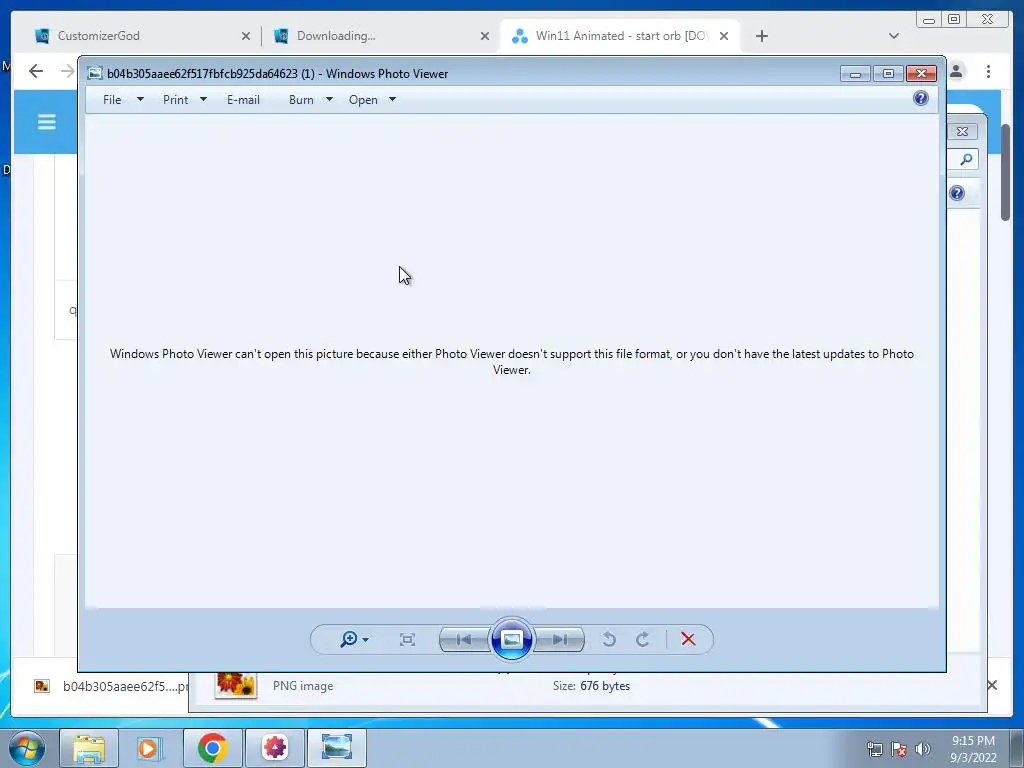This screenshot has height=768, width=1024.
Task: Open the Print menu
Action: coord(176,100)
